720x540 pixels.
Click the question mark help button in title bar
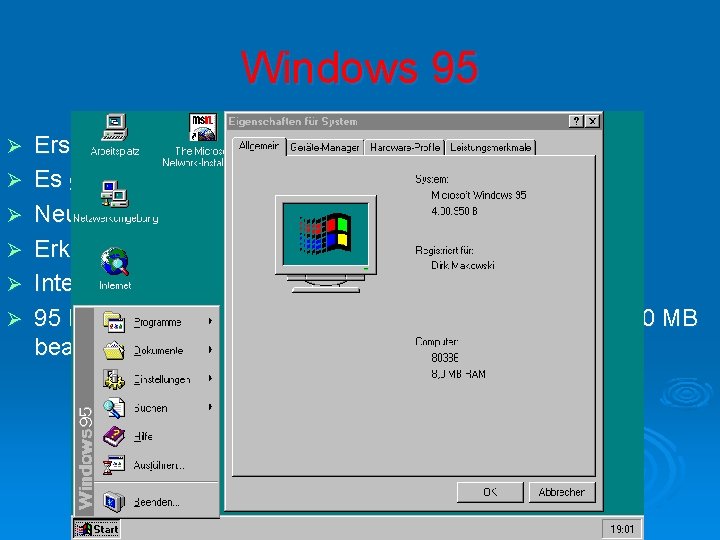click(x=576, y=121)
